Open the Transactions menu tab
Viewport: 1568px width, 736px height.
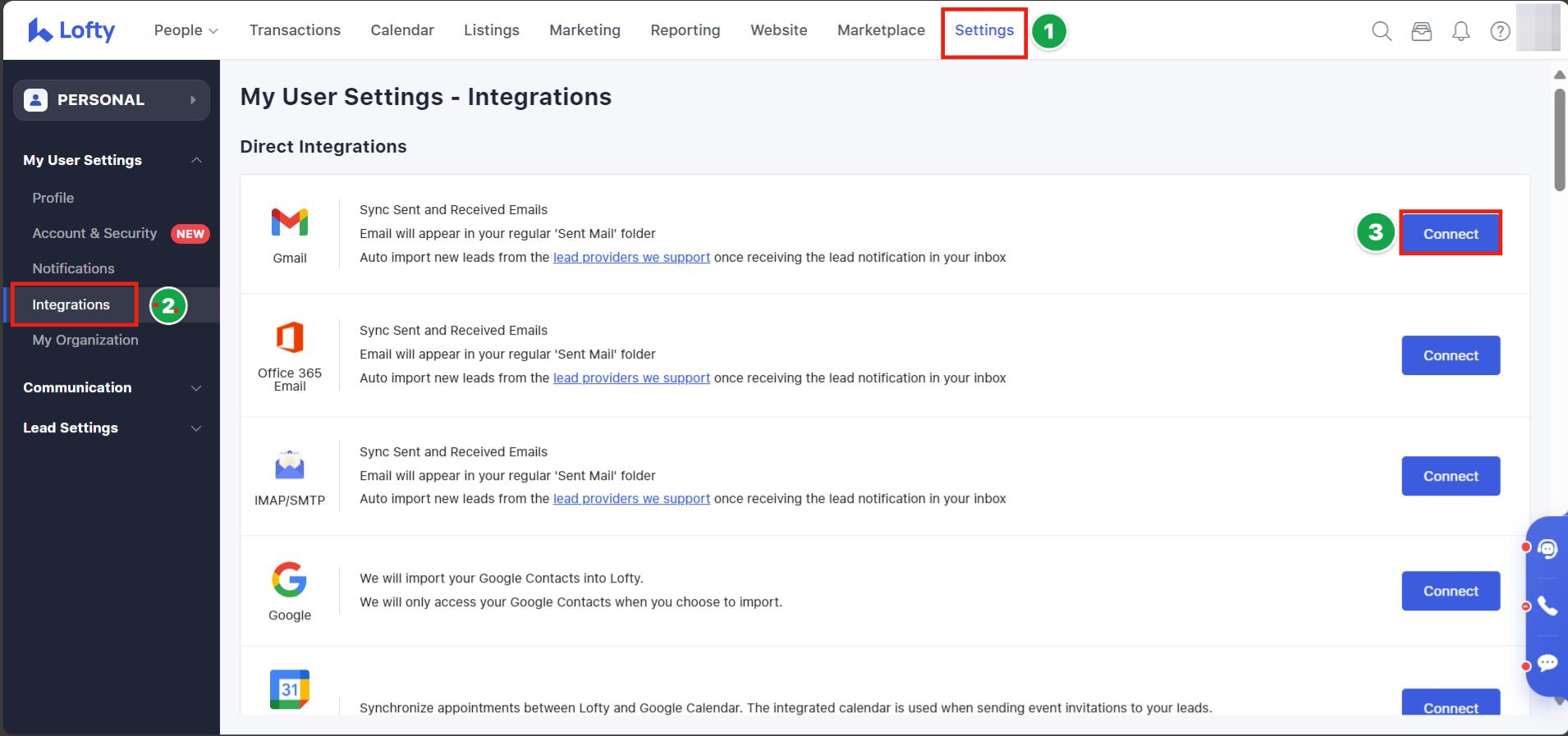[x=295, y=30]
